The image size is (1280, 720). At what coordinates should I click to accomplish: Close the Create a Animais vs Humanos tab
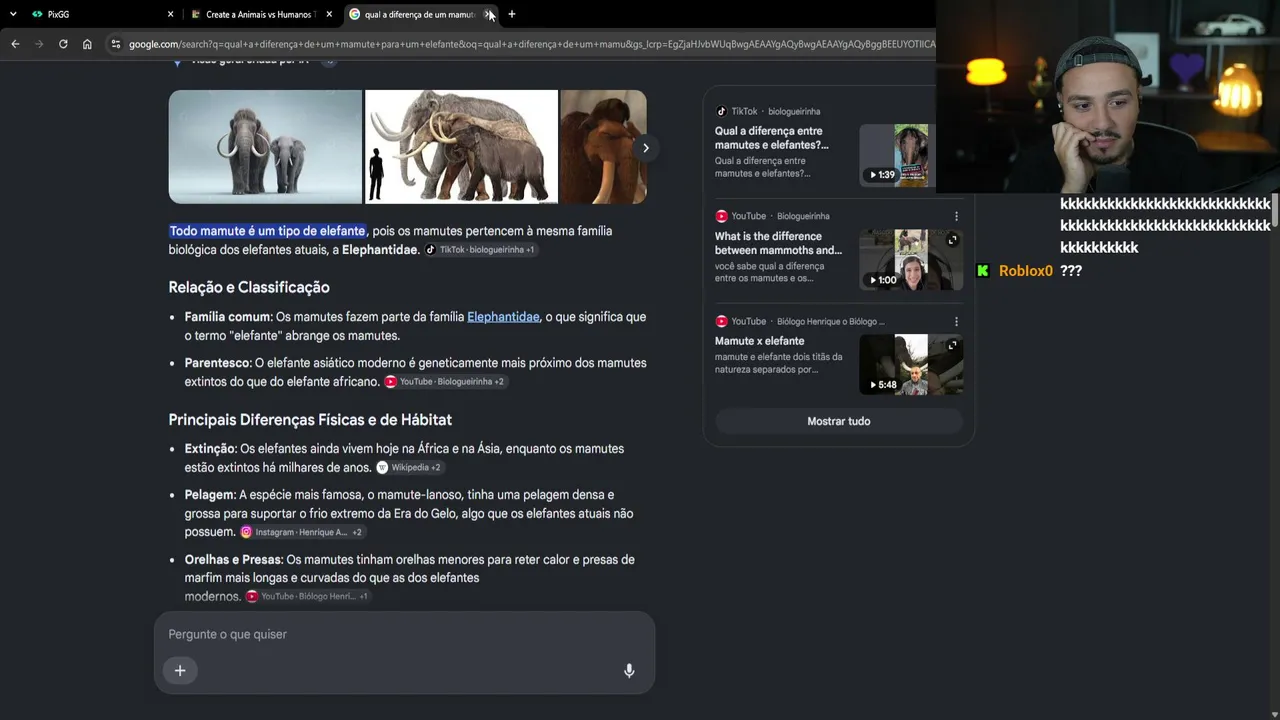(x=329, y=14)
